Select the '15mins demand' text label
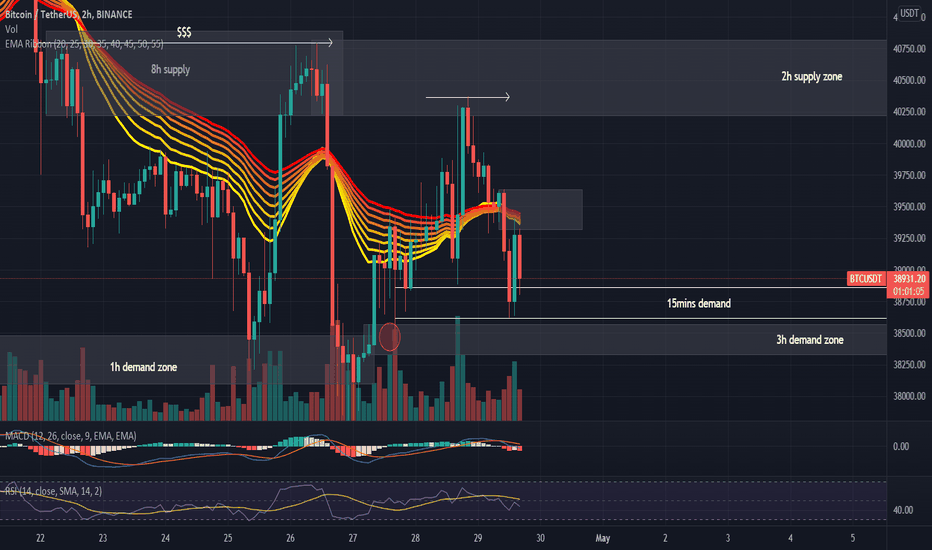The width and height of the screenshot is (932, 550). [698, 303]
